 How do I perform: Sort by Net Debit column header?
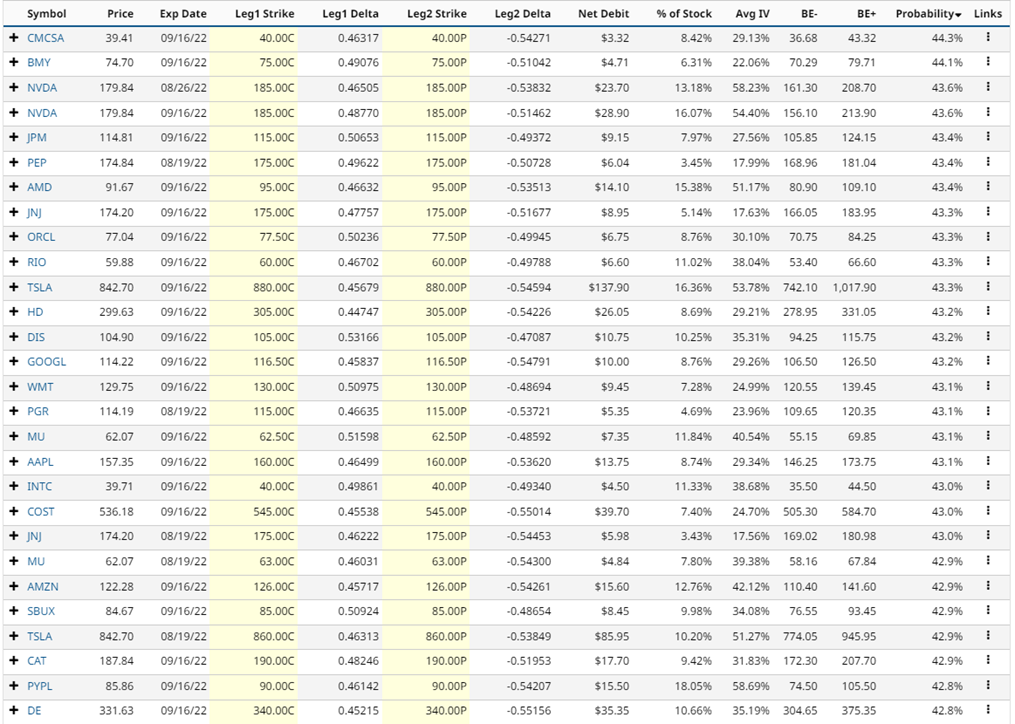603,14
